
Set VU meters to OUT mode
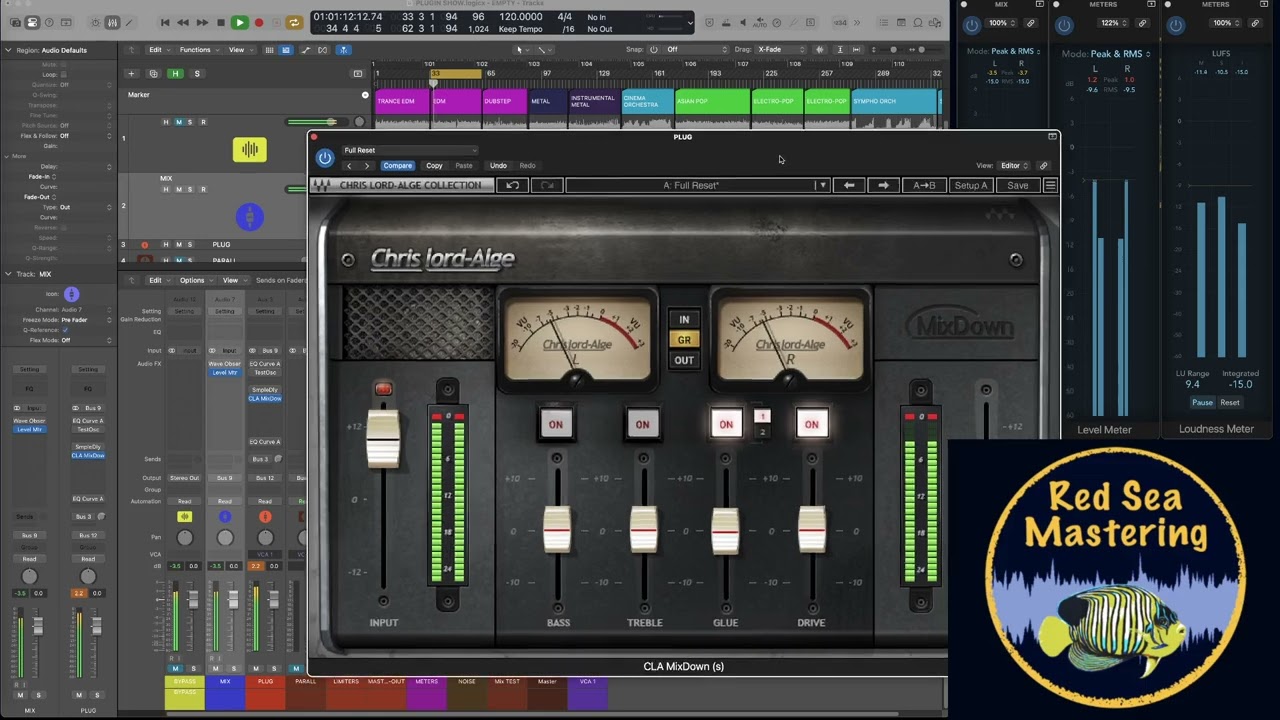pyautogui.click(x=684, y=361)
